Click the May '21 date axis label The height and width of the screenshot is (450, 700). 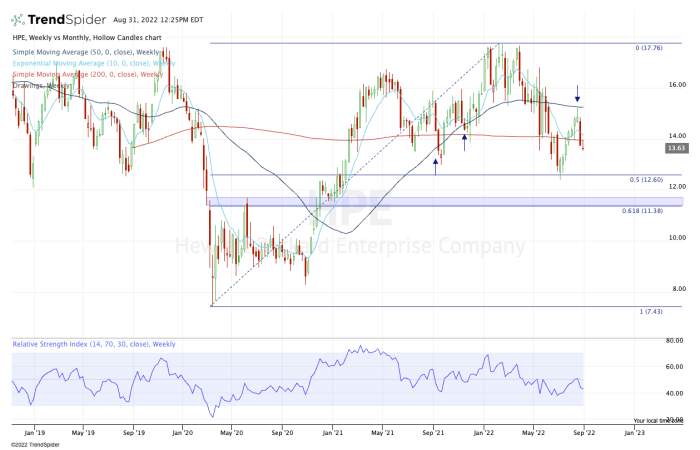(x=383, y=433)
